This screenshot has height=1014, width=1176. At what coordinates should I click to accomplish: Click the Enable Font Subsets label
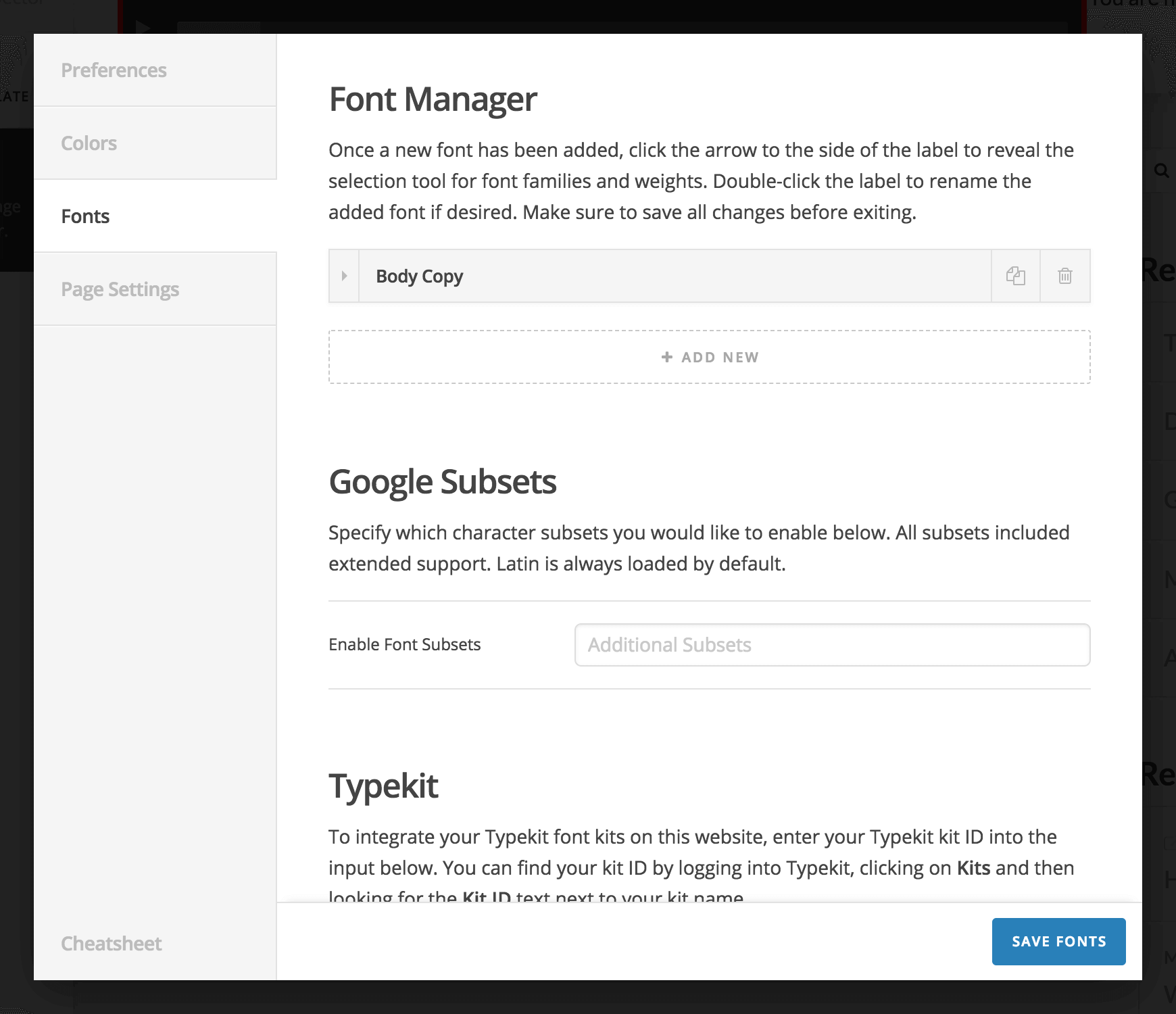[404, 645]
